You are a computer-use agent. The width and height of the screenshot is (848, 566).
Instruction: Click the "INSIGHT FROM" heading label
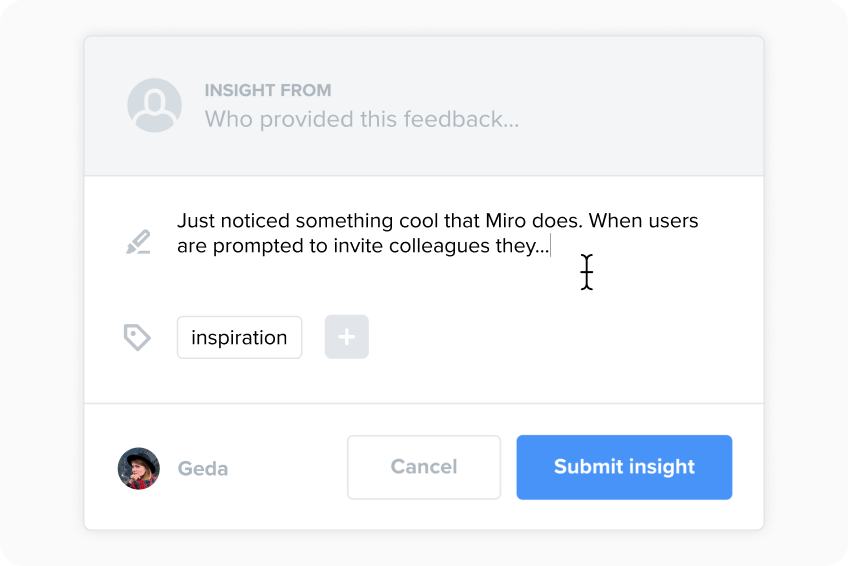268,90
